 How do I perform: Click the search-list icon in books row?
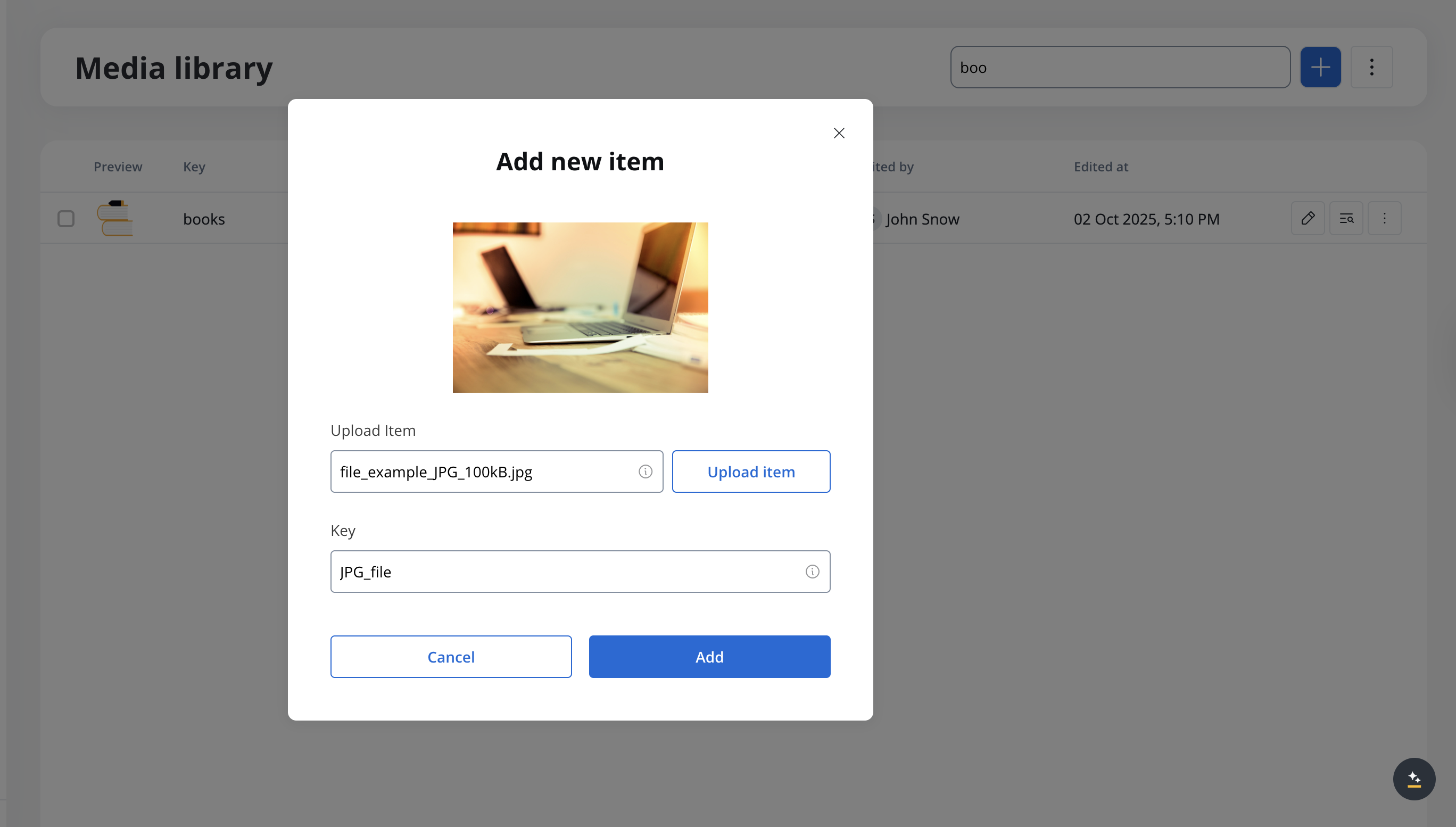(1346, 218)
